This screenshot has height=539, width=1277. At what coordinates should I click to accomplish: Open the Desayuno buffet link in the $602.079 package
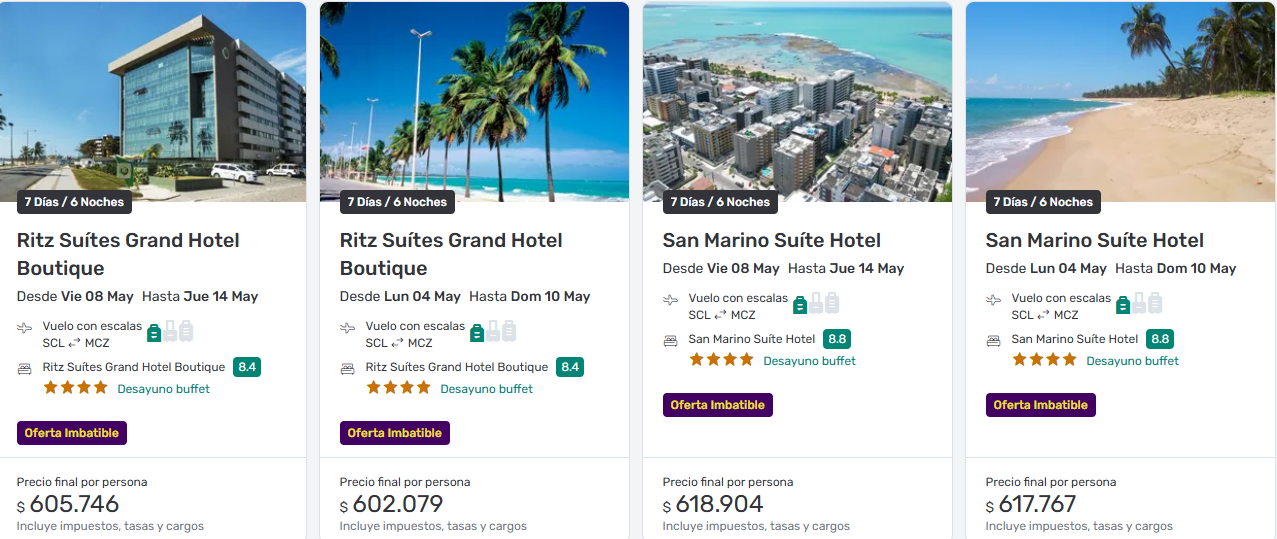(x=486, y=389)
